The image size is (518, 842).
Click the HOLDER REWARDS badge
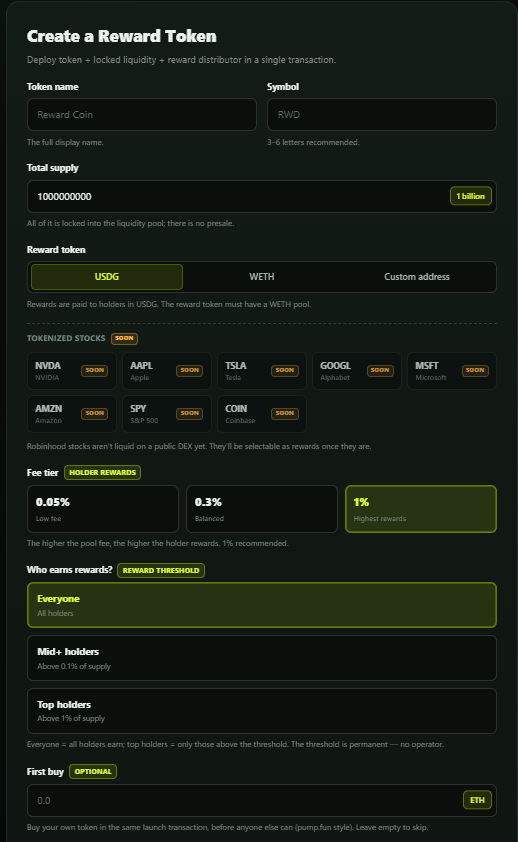103,473
